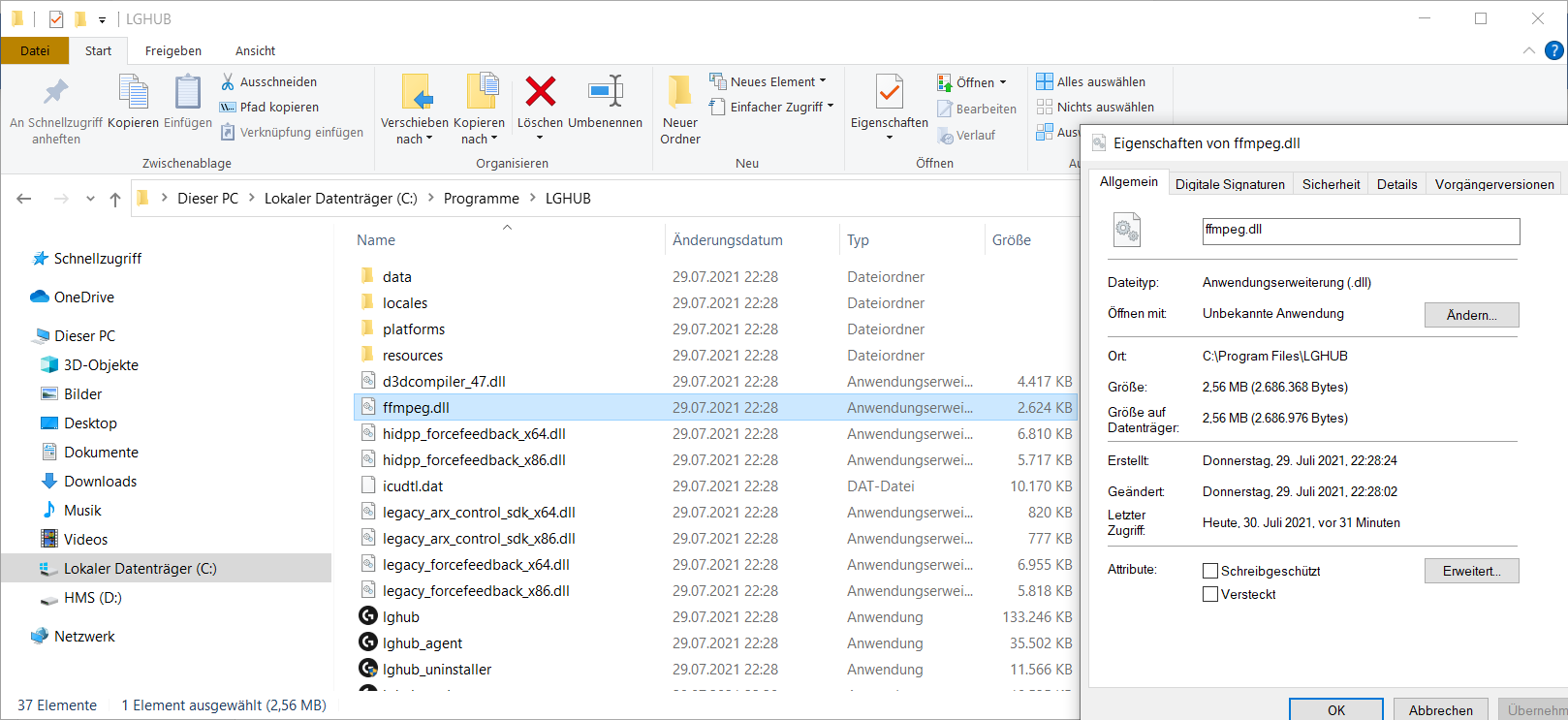This screenshot has height=720, width=1568.
Task: Click the ffmpeg.dll filename field
Action: (x=1361, y=231)
